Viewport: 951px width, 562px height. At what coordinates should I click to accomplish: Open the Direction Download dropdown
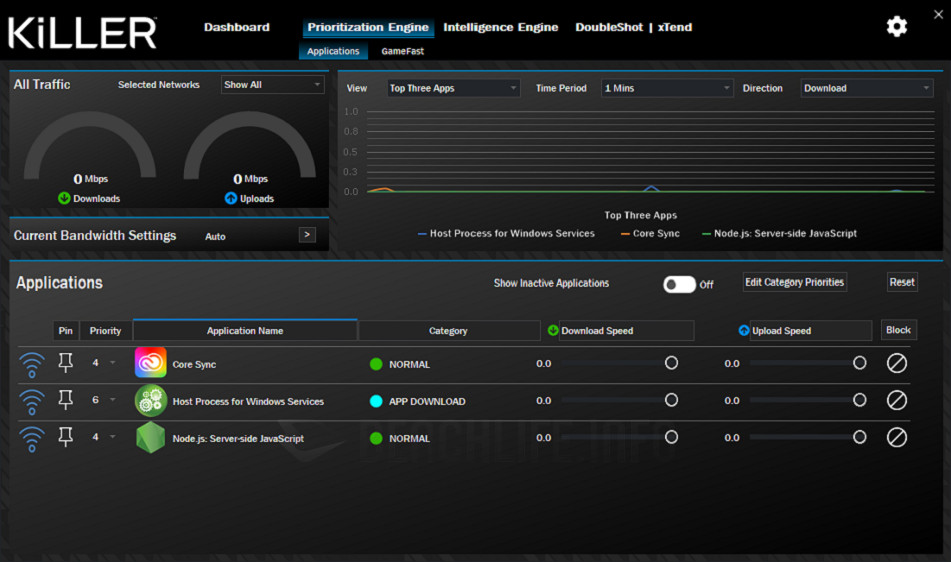[x=867, y=88]
